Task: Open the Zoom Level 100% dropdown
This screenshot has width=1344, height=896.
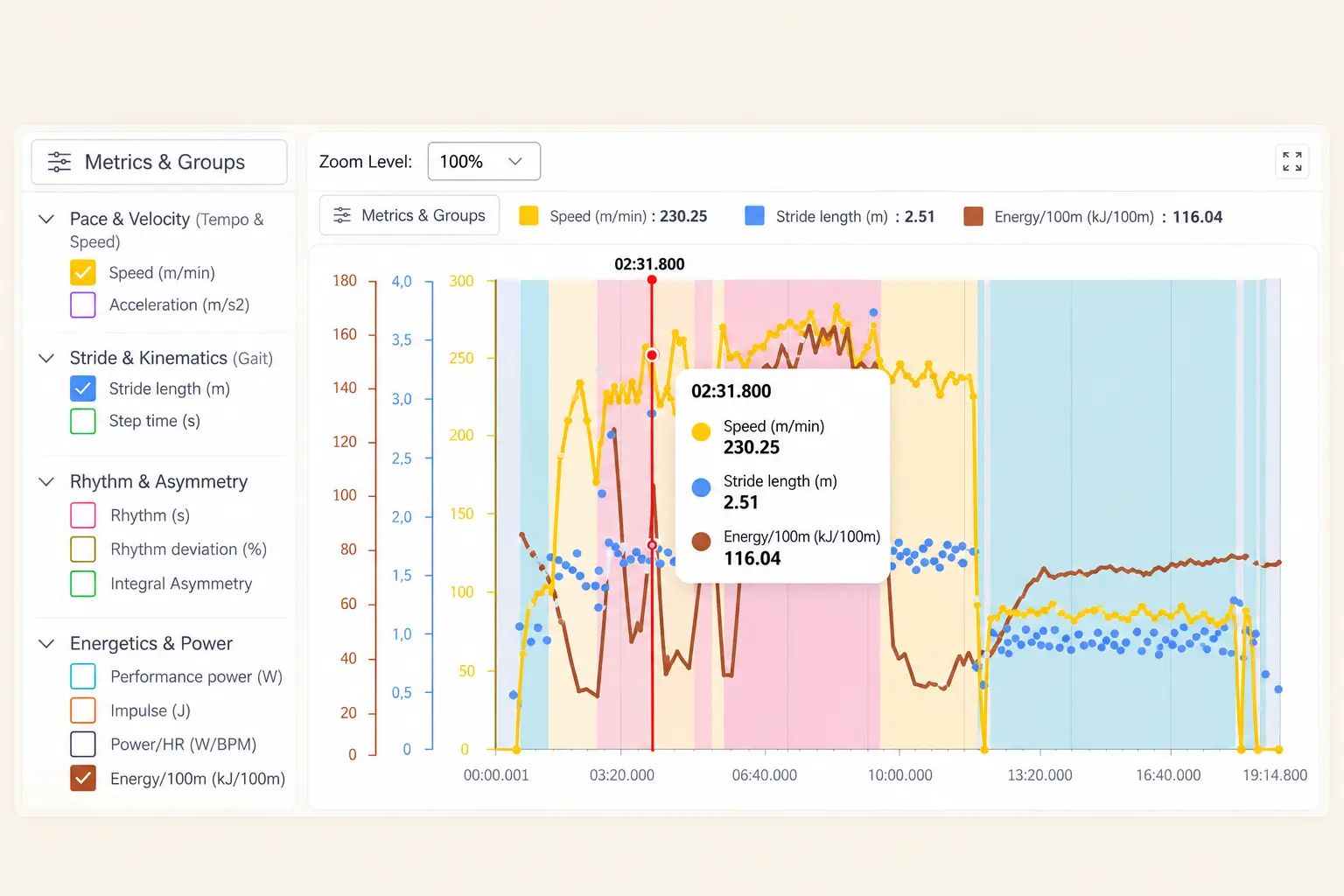Action: tap(484, 162)
